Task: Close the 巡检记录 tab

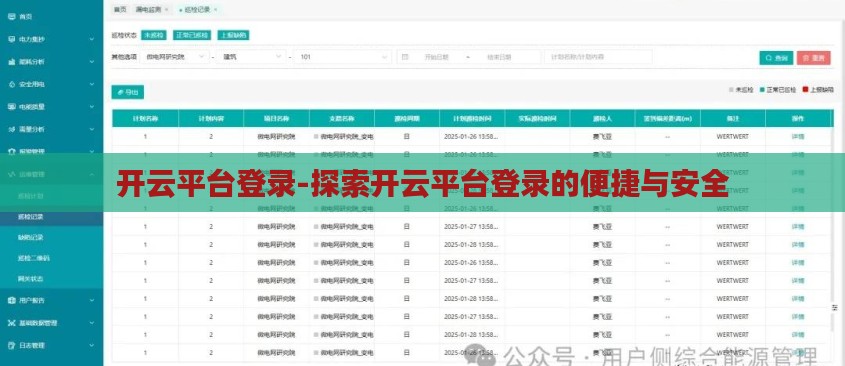Action: click(216, 10)
